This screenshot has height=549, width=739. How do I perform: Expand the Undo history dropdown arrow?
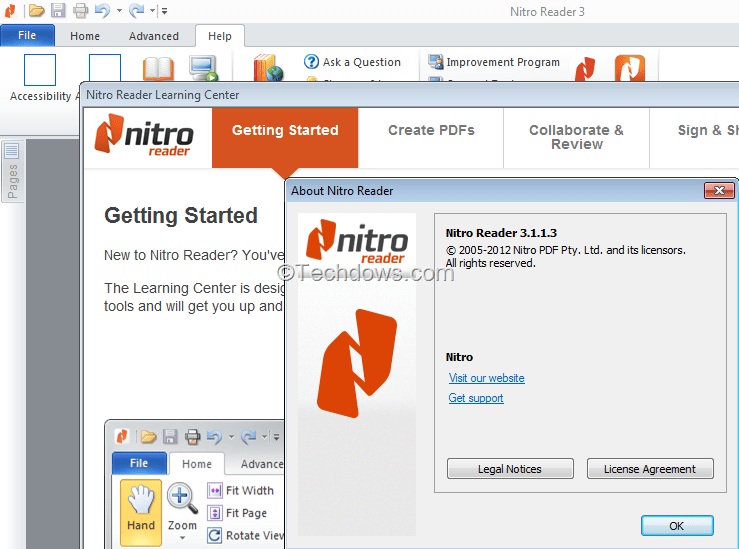click(119, 11)
